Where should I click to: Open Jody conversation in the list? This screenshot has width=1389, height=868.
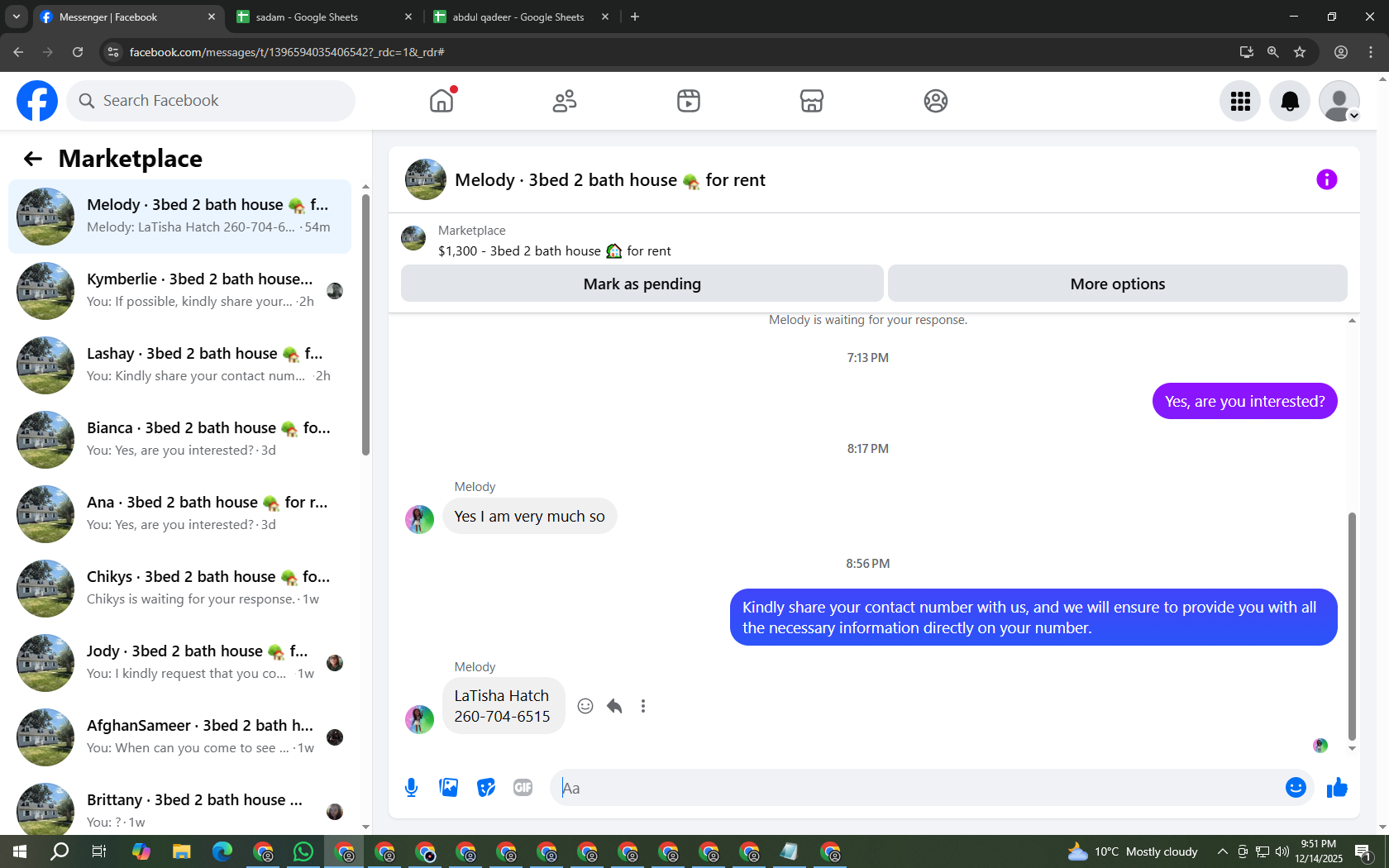coord(179,663)
